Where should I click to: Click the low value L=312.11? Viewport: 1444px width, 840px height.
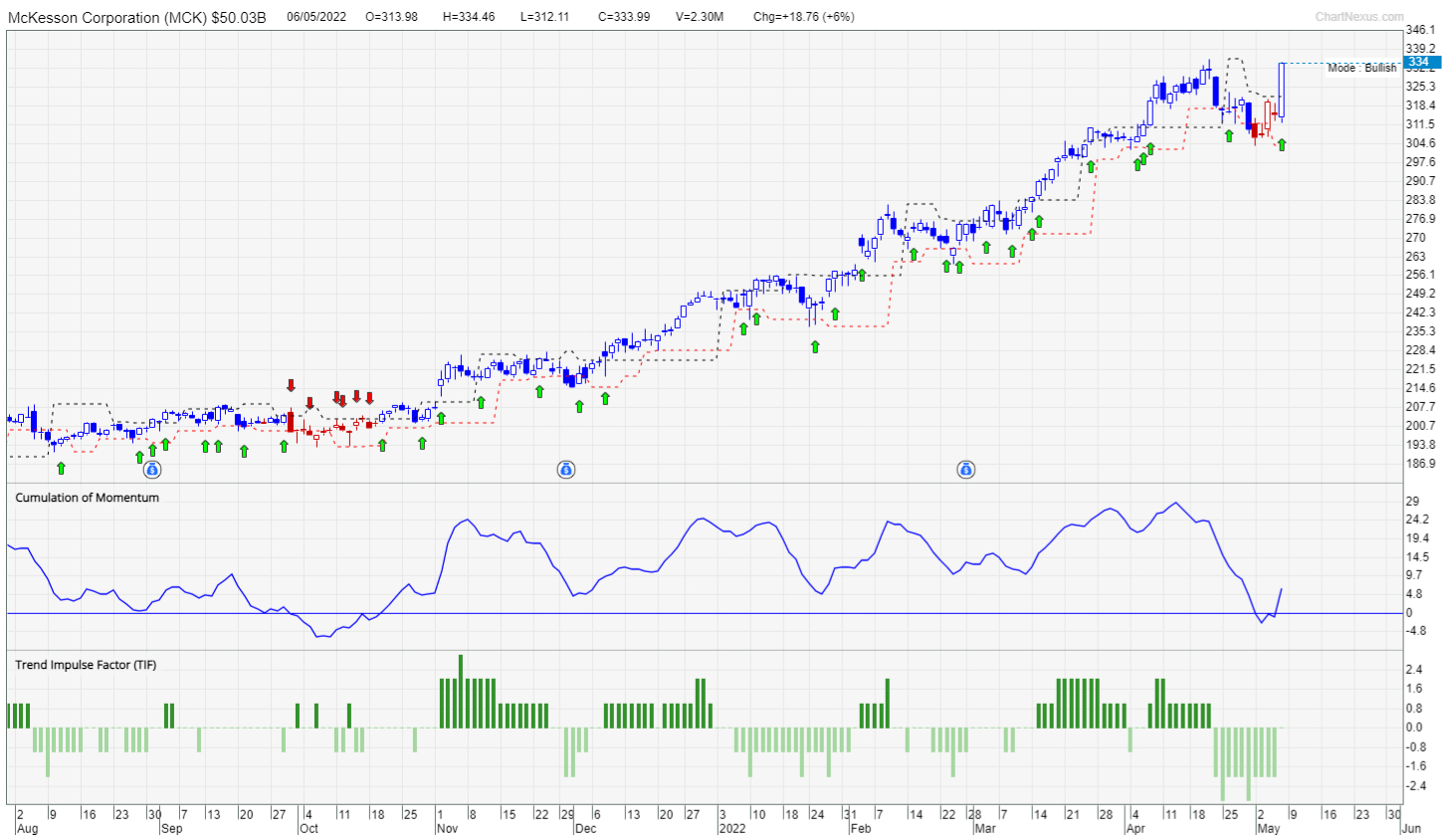click(x=544, y=17)
